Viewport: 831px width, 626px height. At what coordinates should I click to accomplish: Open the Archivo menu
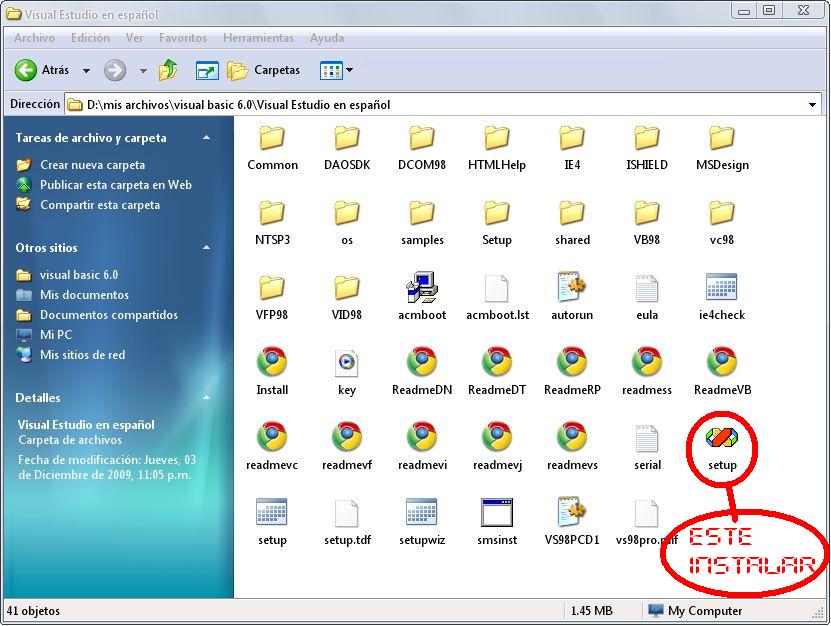click(x=34, y=38)
